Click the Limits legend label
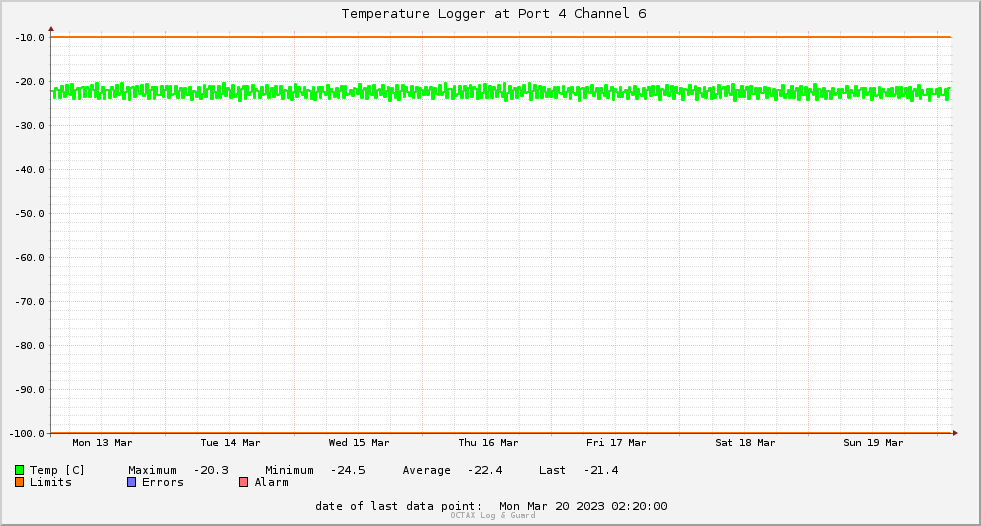The height and width of the screenshot is (526, 981). pos(51,482)
